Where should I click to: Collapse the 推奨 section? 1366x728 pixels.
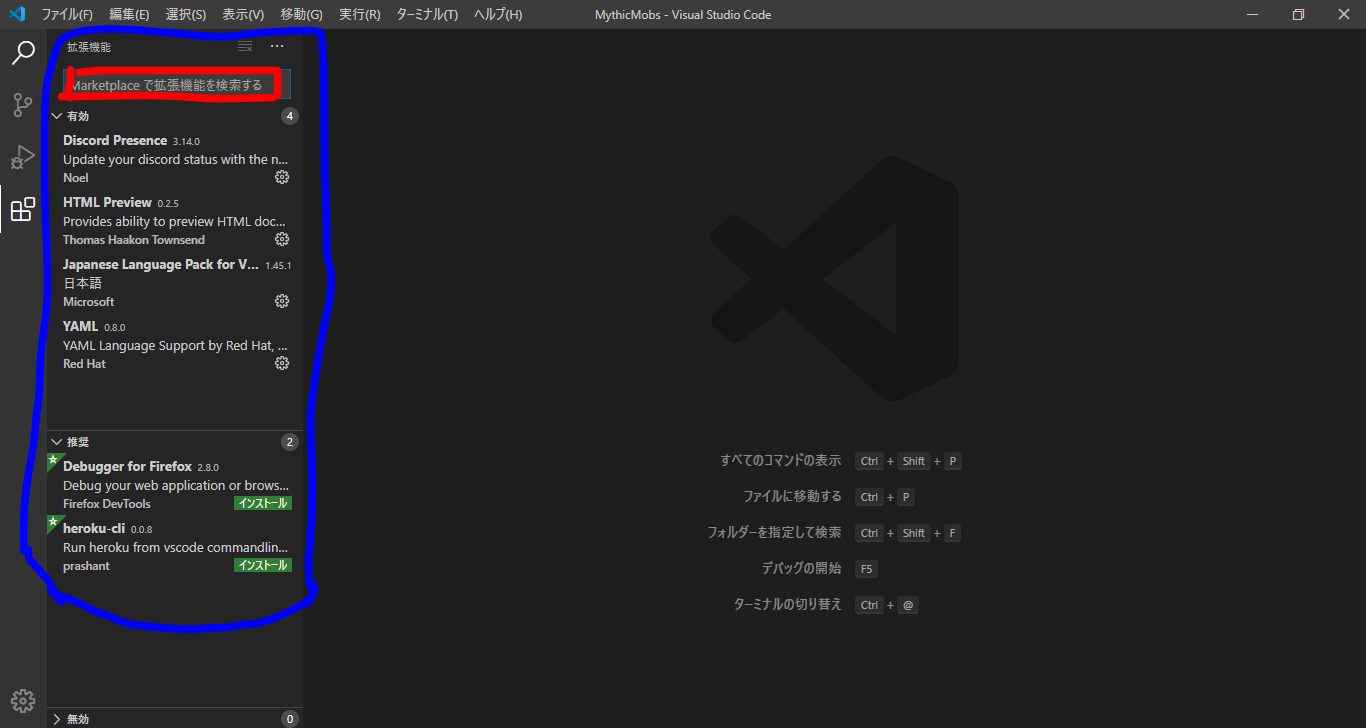click(x=173, y=441)
